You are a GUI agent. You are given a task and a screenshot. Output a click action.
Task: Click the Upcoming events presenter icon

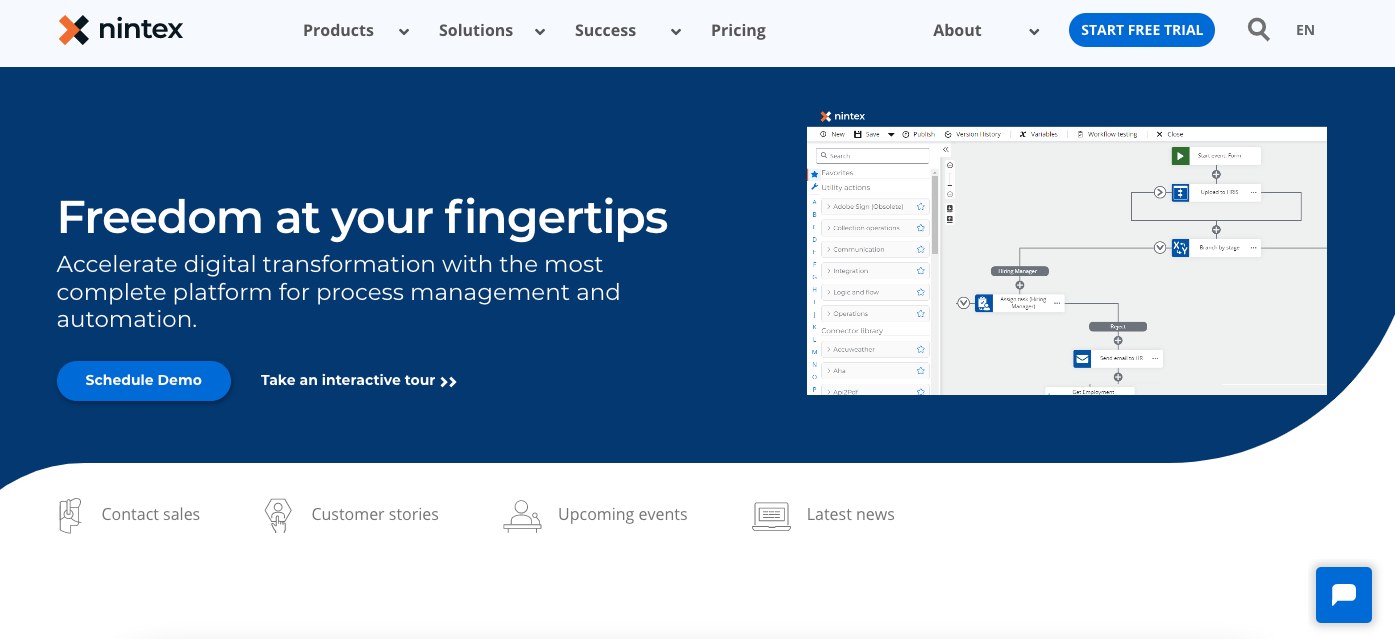click(522, 515)
